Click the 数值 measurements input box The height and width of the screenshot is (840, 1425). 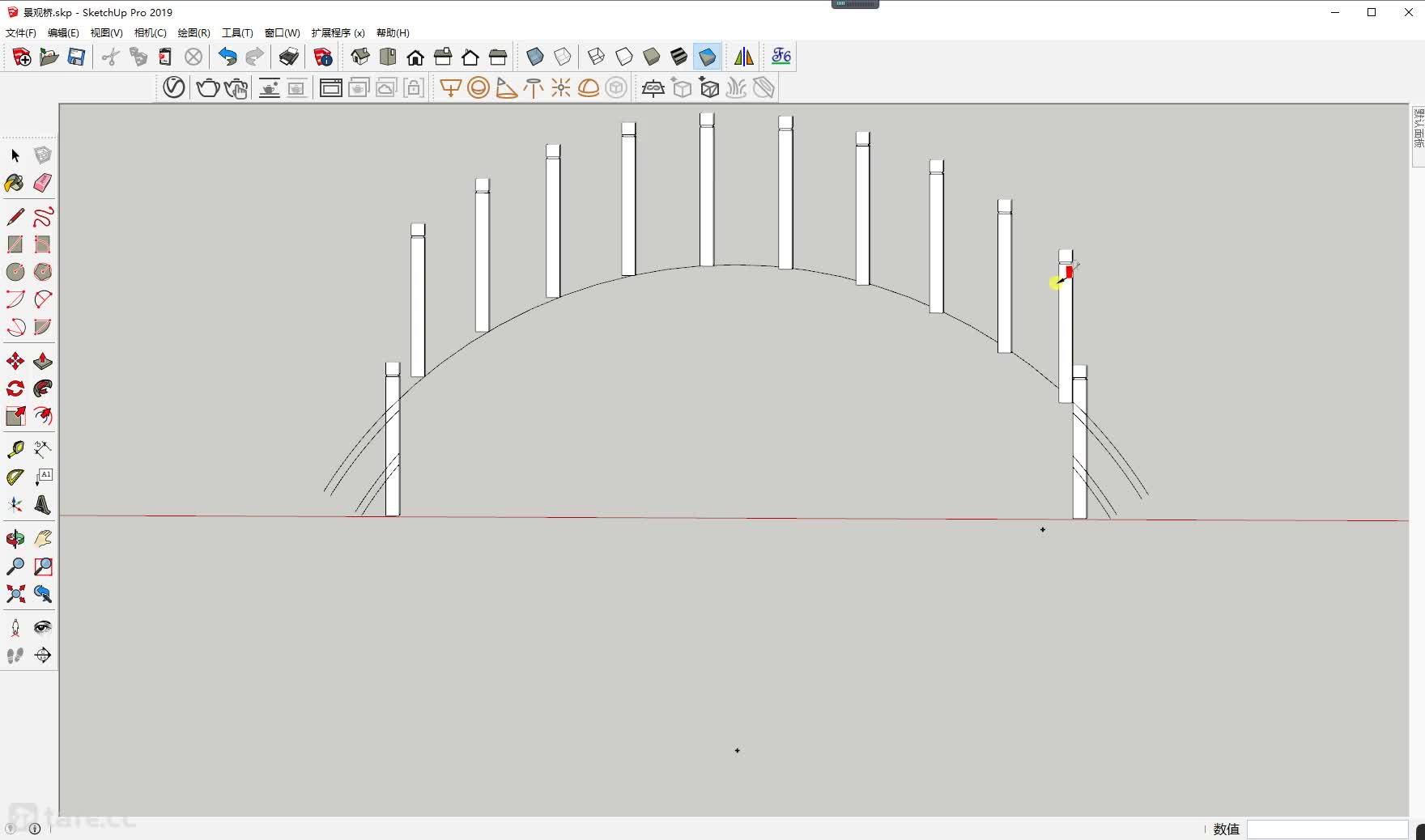click(x=1327, y=829)
